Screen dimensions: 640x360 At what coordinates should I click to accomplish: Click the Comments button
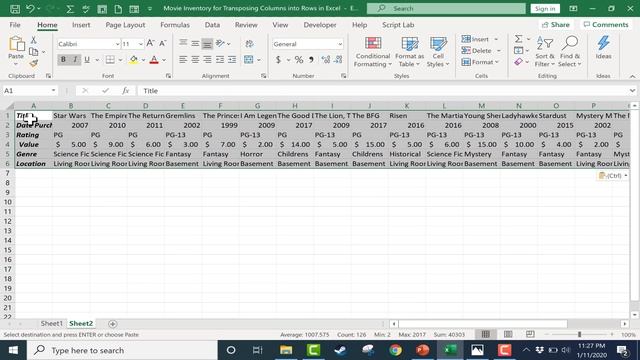[x=606, y=25]
